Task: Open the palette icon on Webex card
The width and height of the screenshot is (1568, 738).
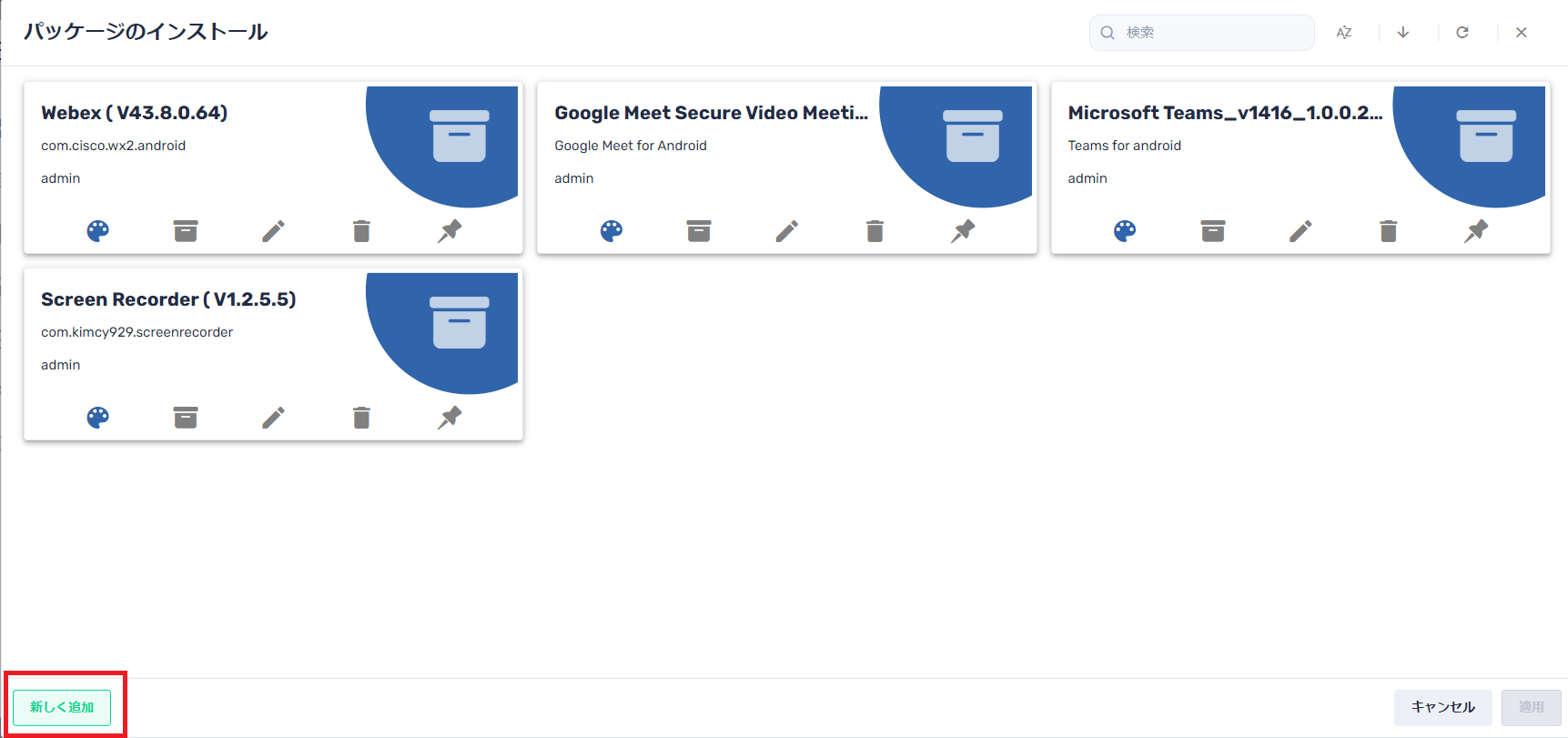Action: coord(98,231)
